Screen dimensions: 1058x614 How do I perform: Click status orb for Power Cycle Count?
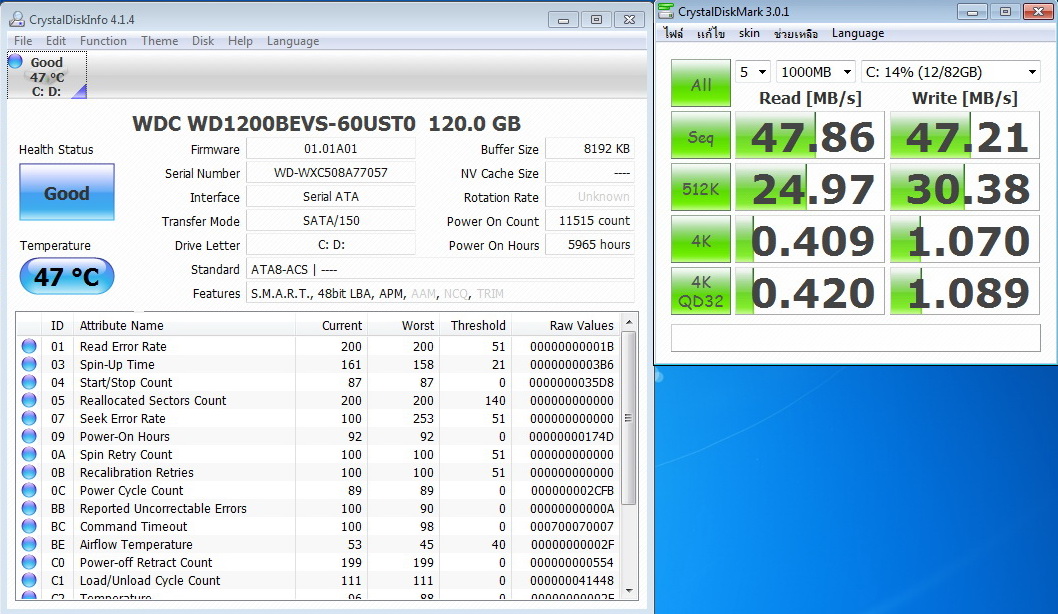pos(29,491)
